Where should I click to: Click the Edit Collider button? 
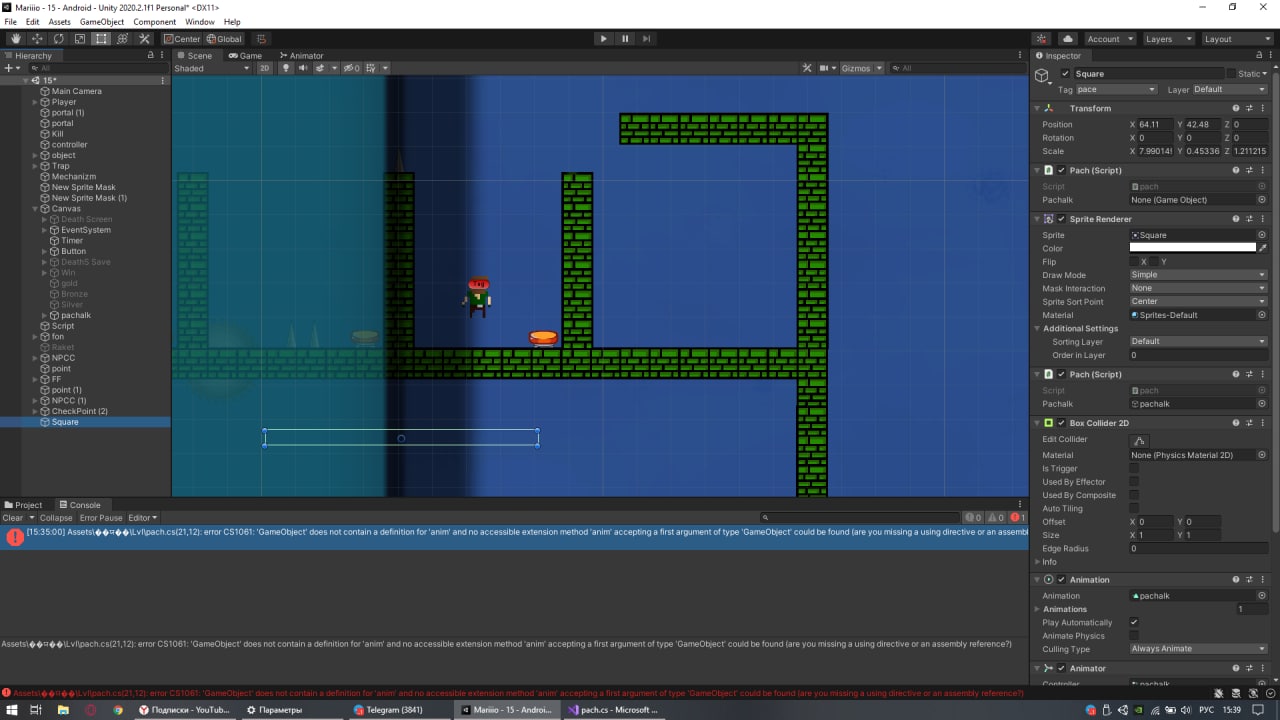(1139, 440)
